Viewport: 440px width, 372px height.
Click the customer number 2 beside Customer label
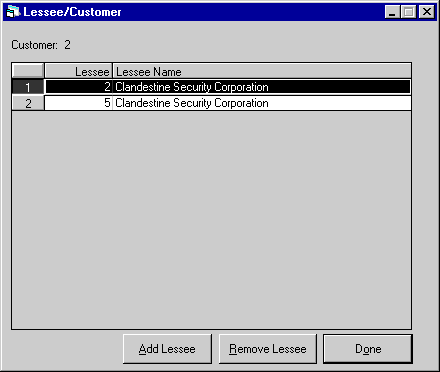(67, 45)
